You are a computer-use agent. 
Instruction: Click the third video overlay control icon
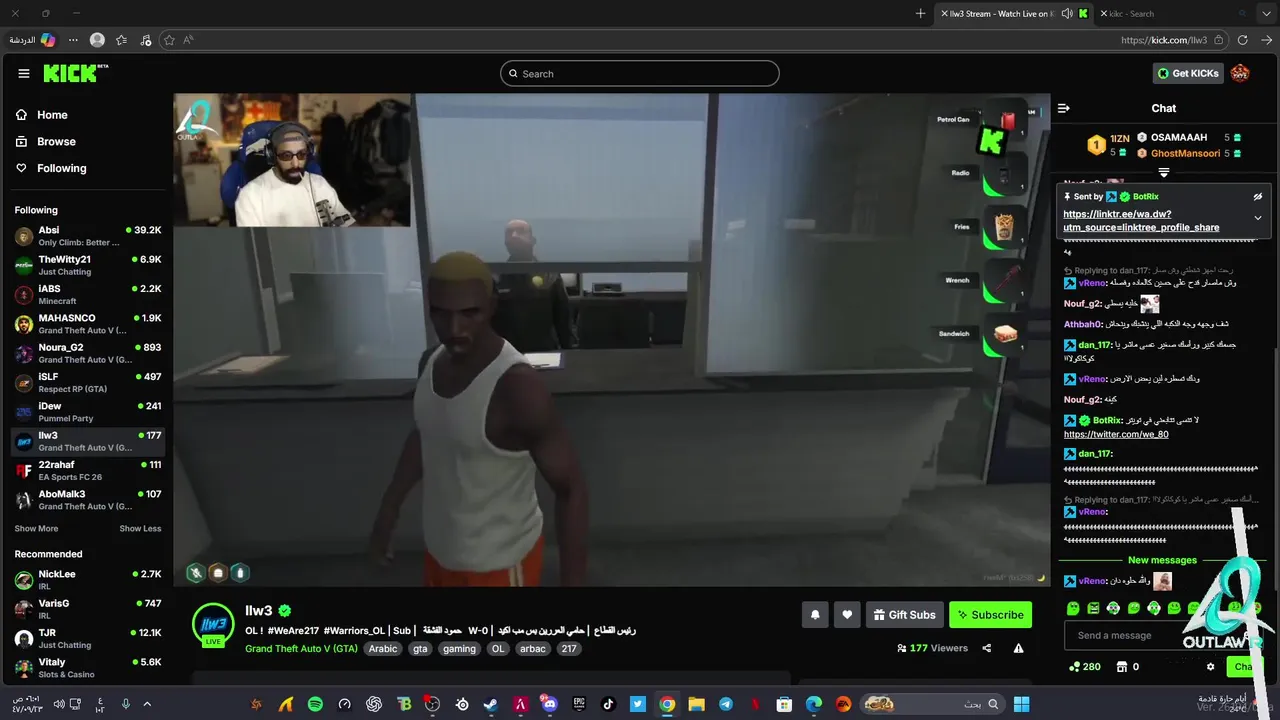pos(240,573)
